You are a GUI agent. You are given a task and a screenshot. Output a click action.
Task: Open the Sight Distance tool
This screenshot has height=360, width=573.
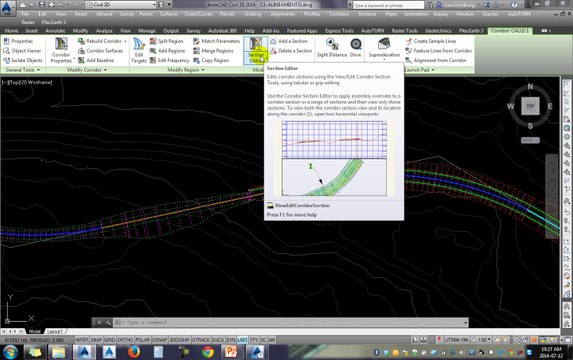pyautogui.click(x=332, y=48)
